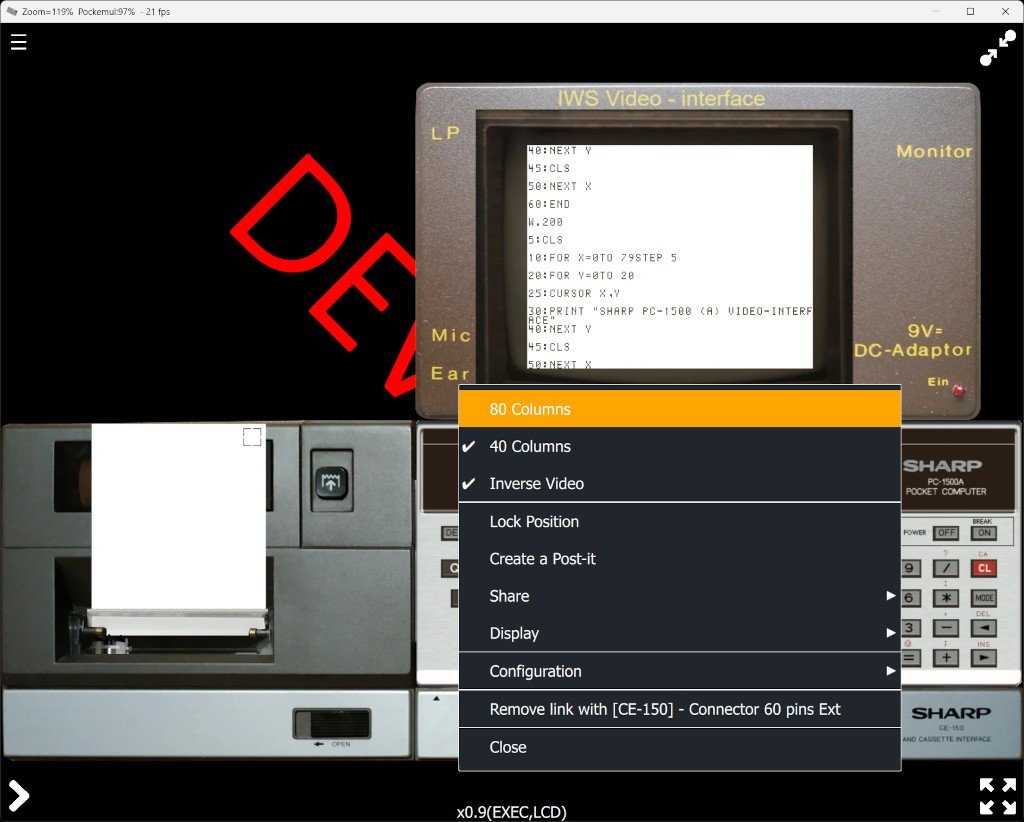Click the W.200 line on monitor

point(545,222)
